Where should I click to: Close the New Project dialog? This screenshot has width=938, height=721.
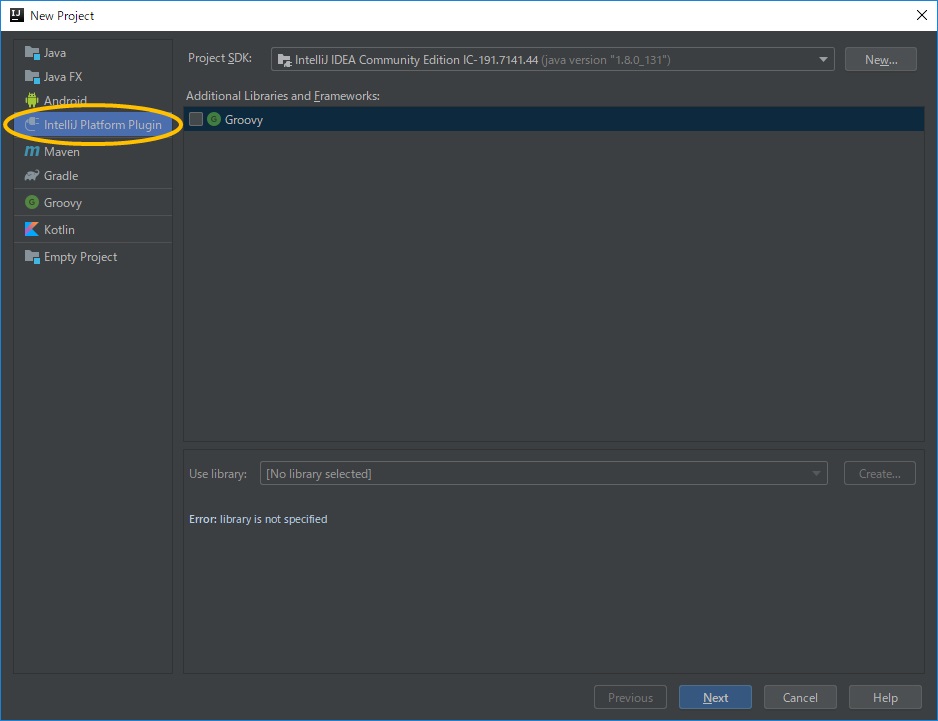pos(922,15)
